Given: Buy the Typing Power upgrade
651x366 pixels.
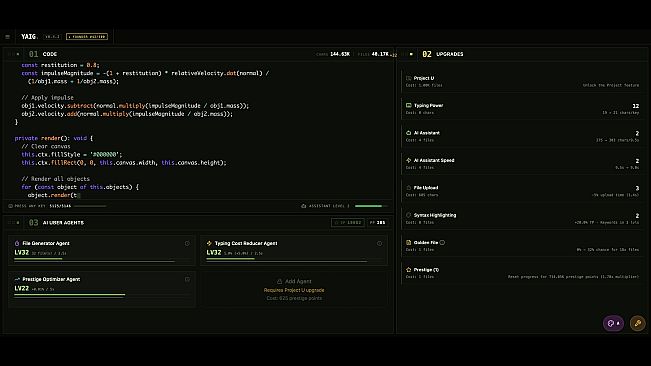Looking at the screenshot, I should pos(522,109).
